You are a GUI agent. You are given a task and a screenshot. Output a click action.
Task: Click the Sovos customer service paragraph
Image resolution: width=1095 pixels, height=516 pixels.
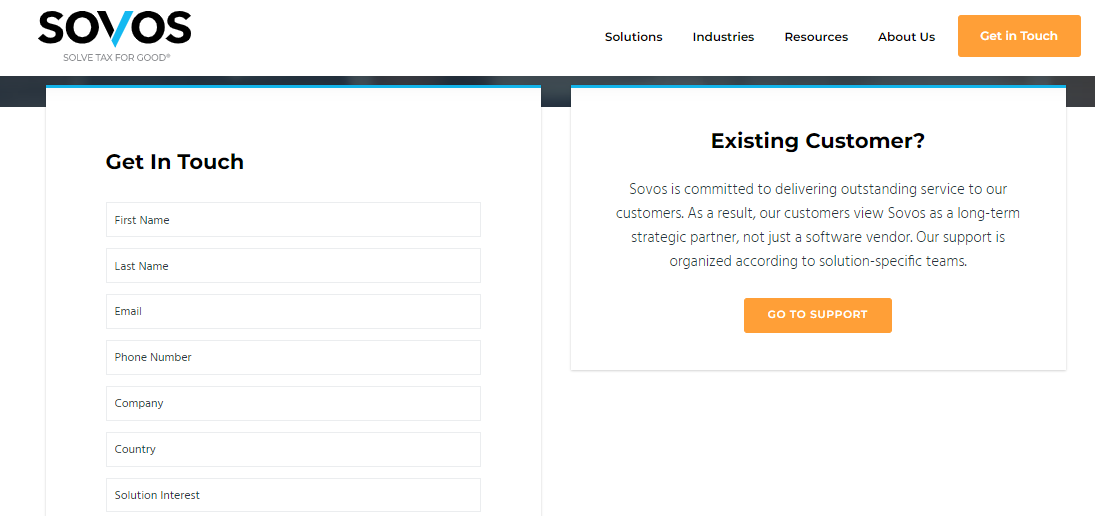pos(818,225)
